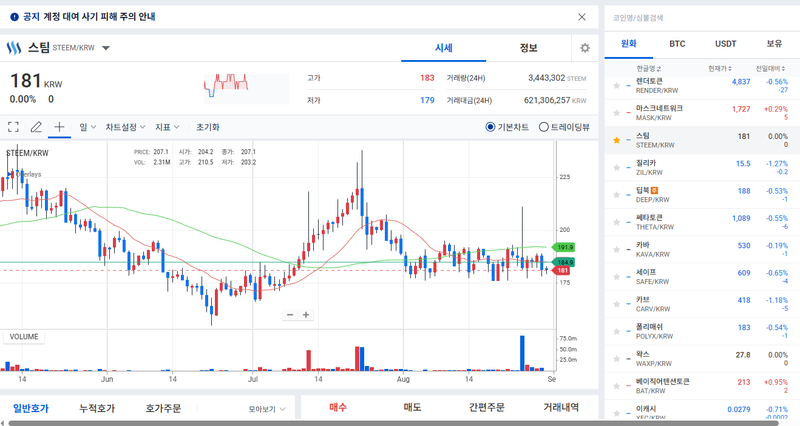Open the 모아보기 dropdown
Screen dimensions: 800x426
(267, 409)
